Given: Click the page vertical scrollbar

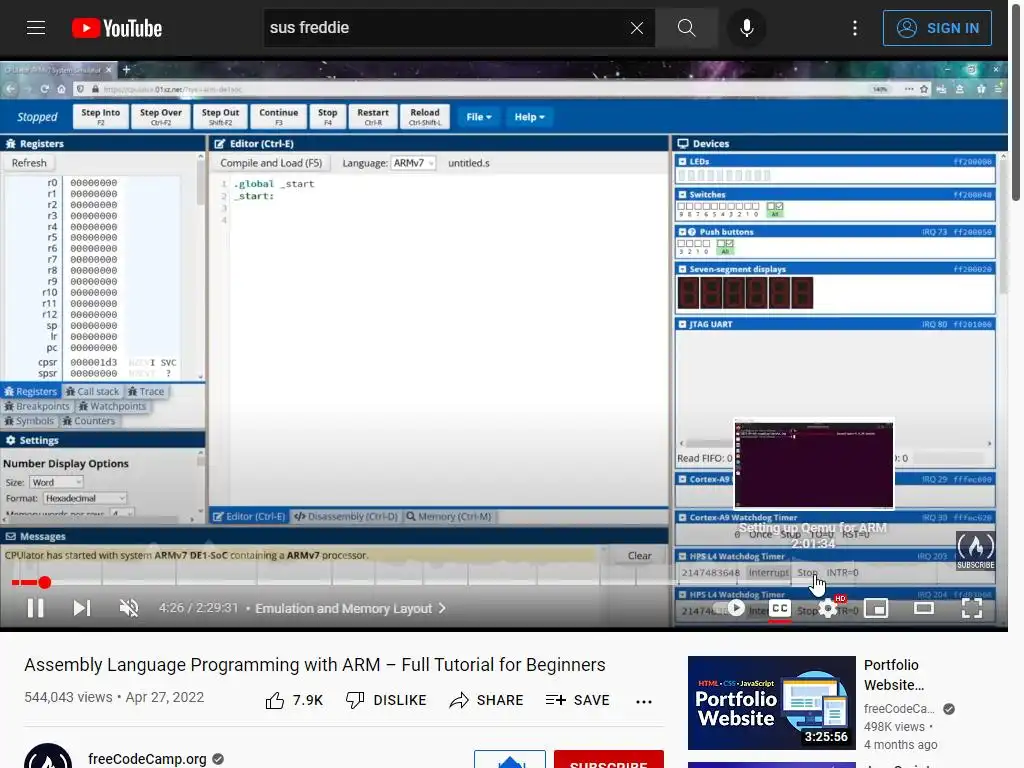Looking at the screenshot, I should pyautogui.click(x=1016, y=104).
